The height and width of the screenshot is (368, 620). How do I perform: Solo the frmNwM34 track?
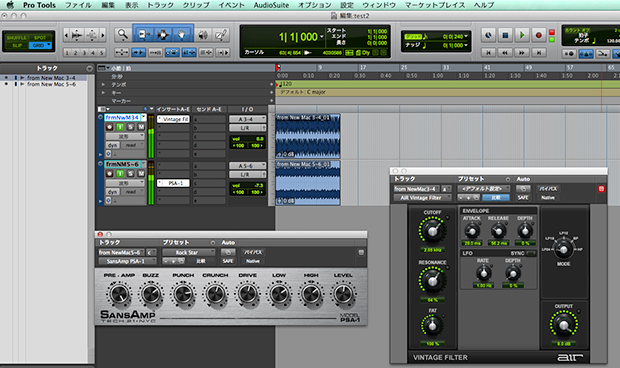(x=130, y=127)
